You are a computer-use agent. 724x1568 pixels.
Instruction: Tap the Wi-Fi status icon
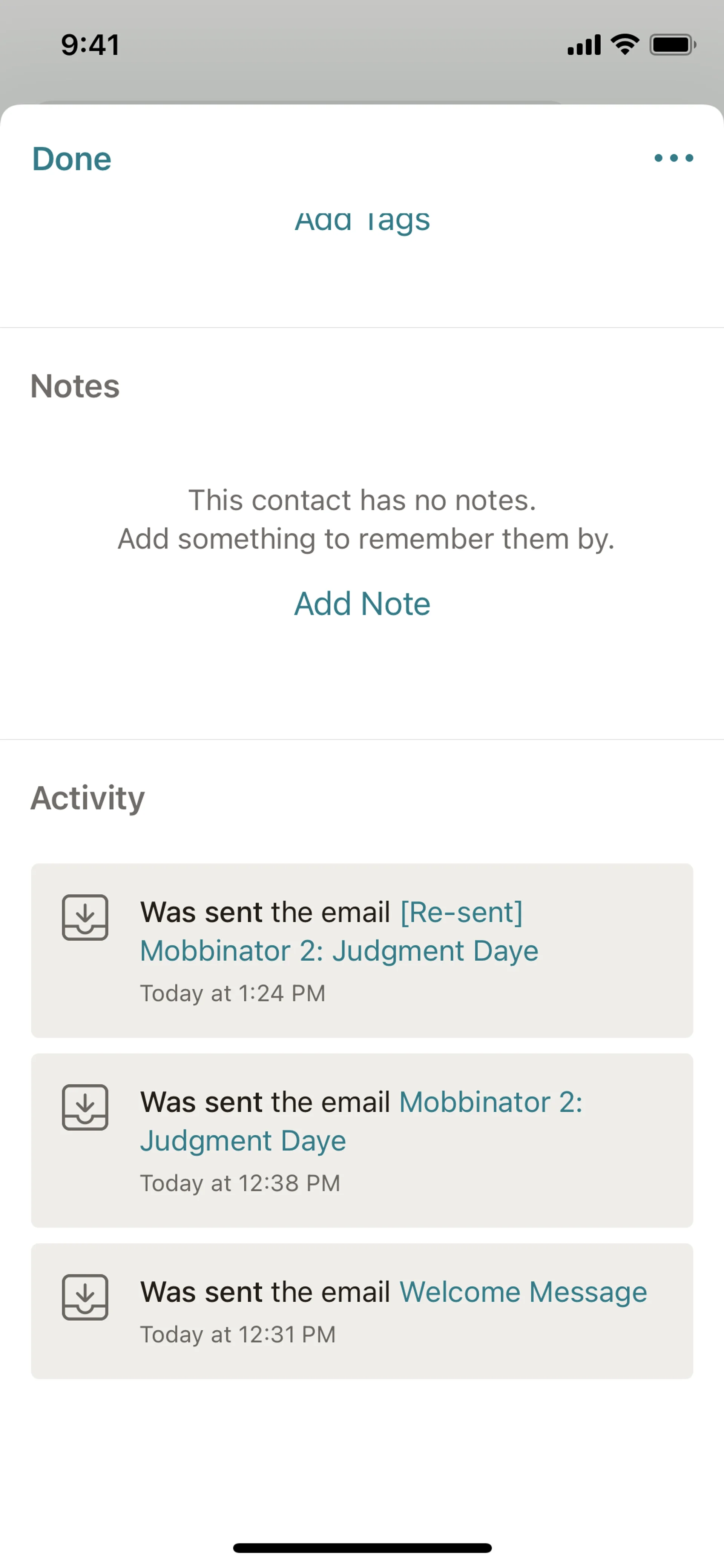point(624,45)
